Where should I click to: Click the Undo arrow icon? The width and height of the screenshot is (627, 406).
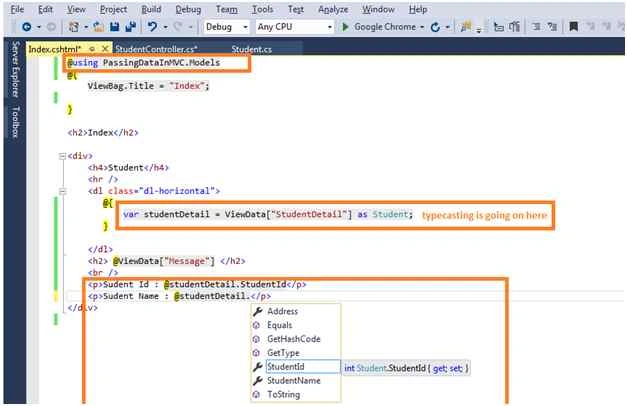pyautogui.click(x=152, y=27)
